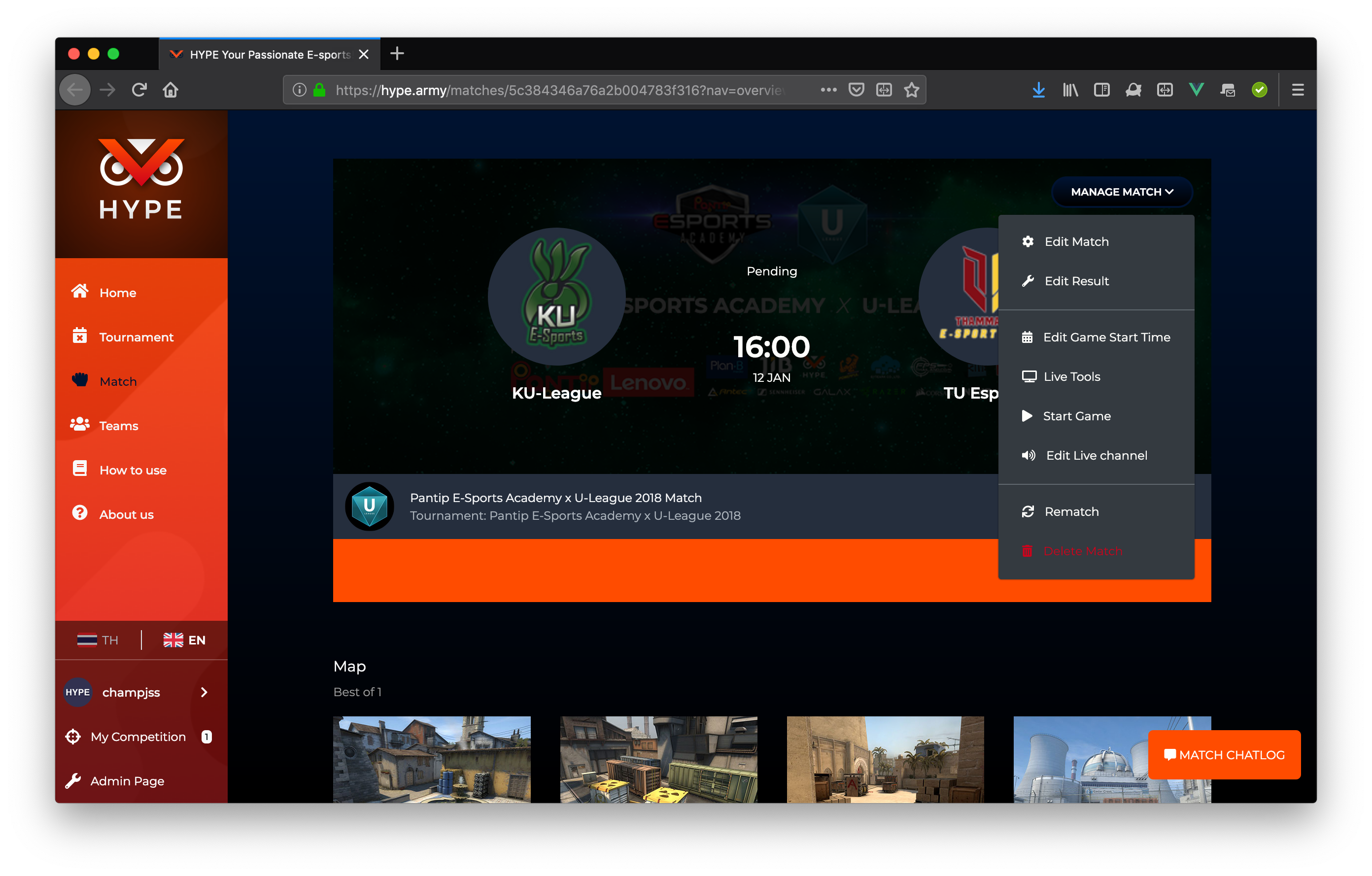Open the MATCH CHATLOG button
The width and height of the screenshot is (1372, 876).
coord(1224,755)
